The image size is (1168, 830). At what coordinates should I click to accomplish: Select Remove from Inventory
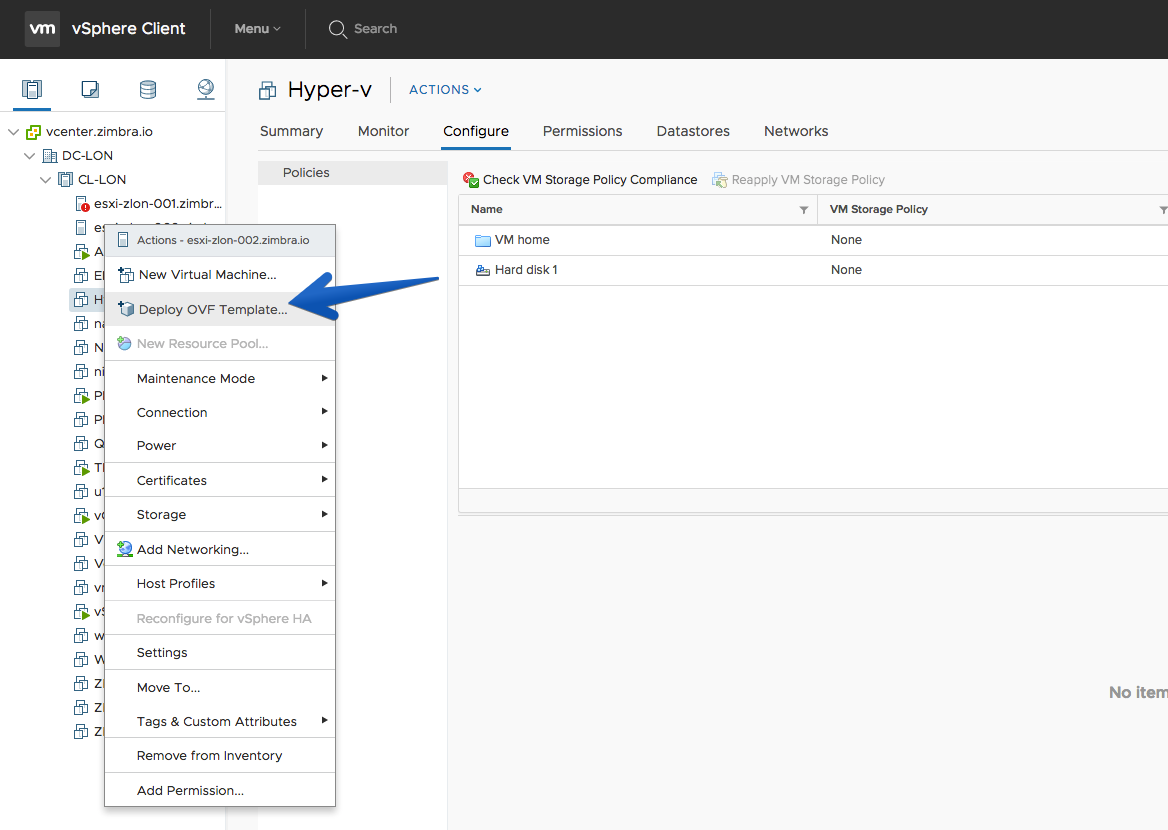coord(220,755)
